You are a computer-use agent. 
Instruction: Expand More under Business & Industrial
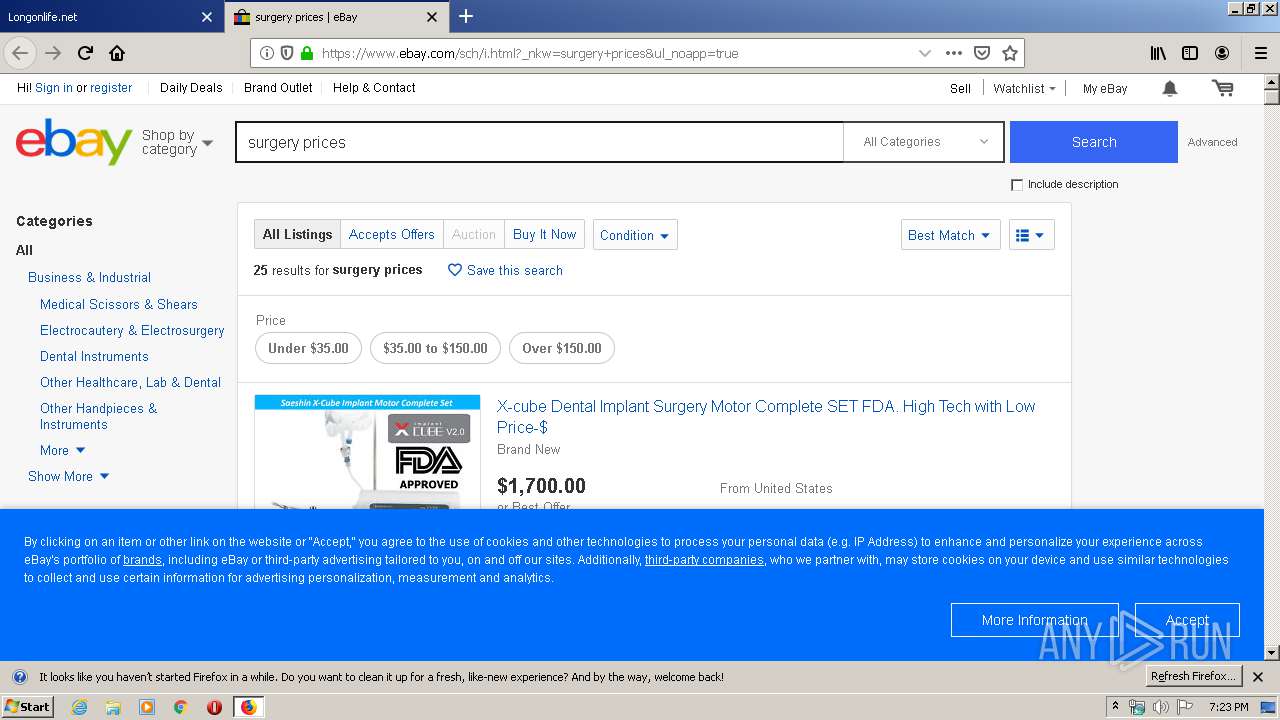[63, 451]
